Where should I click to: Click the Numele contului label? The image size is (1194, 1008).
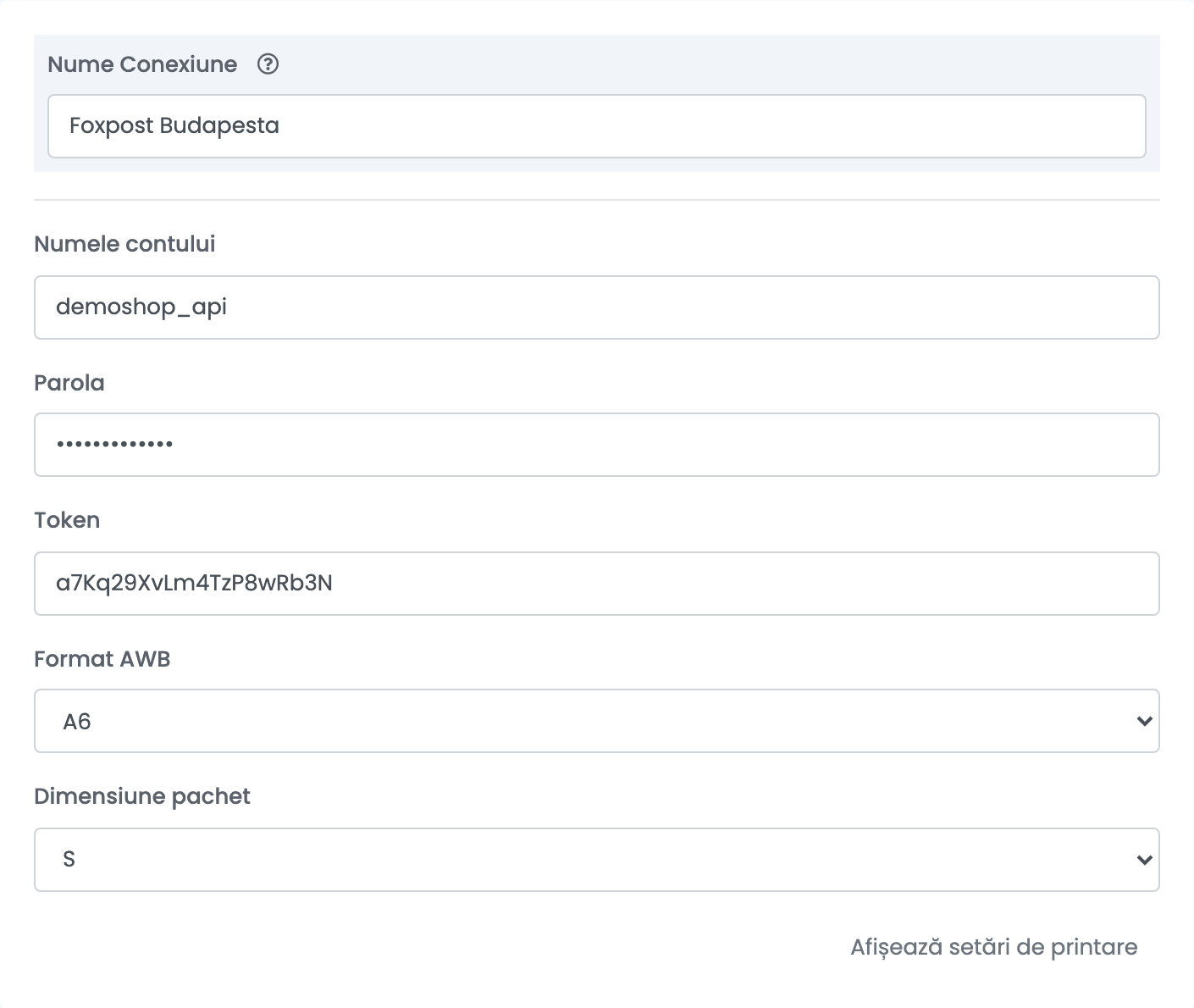tap(124, 244)
